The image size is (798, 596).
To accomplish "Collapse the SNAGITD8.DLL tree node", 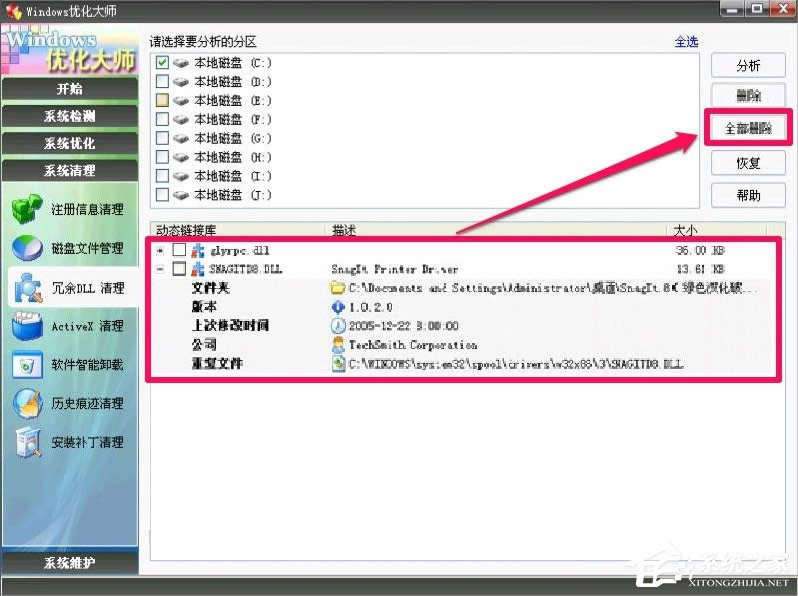I will click(x=160, y=269).
